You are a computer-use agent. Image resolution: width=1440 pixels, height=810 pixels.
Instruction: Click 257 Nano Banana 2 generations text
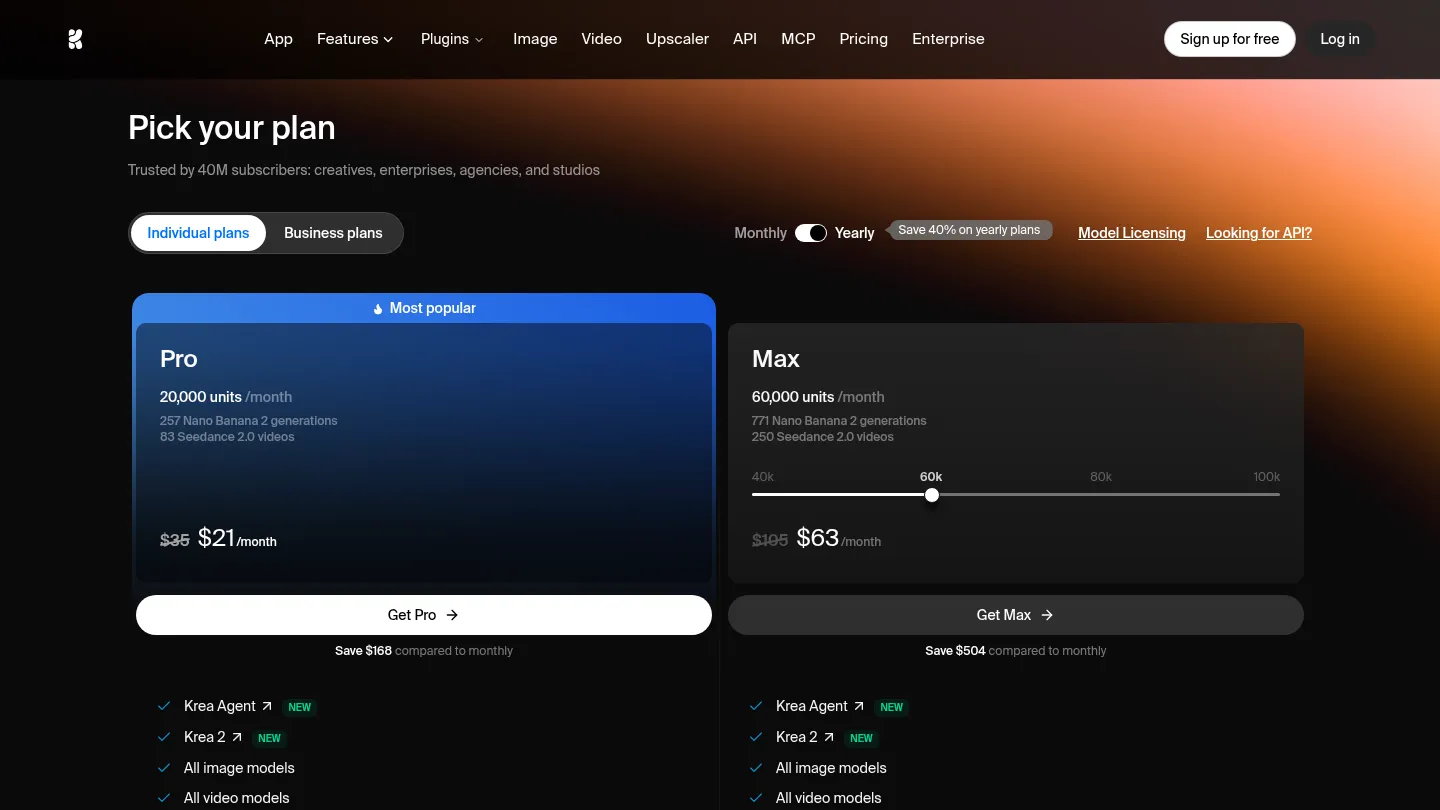pyautogui.click(x=249, y=421)
